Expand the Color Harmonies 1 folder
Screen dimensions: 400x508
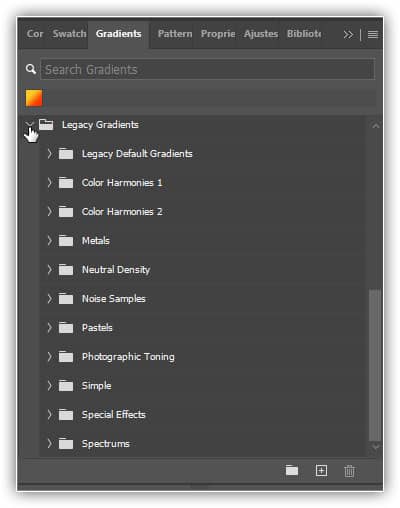[49, 183]
